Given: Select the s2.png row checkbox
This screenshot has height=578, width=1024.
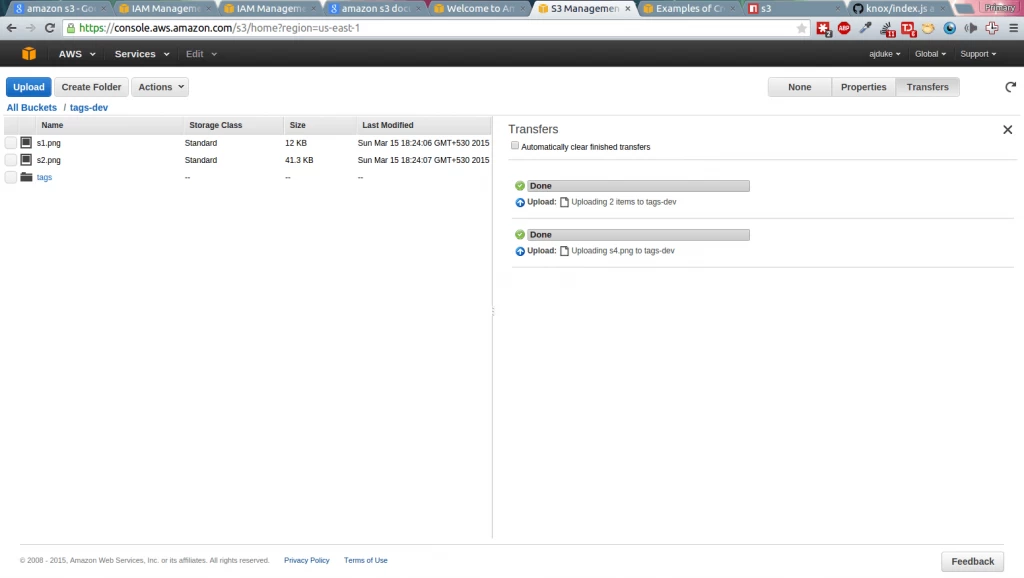Looking at the screenshot, I should click(10, 159).
